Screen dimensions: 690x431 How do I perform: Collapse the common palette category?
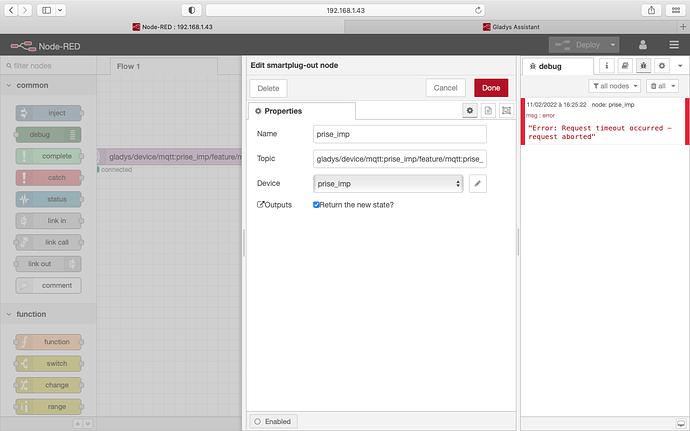point(48,85)
